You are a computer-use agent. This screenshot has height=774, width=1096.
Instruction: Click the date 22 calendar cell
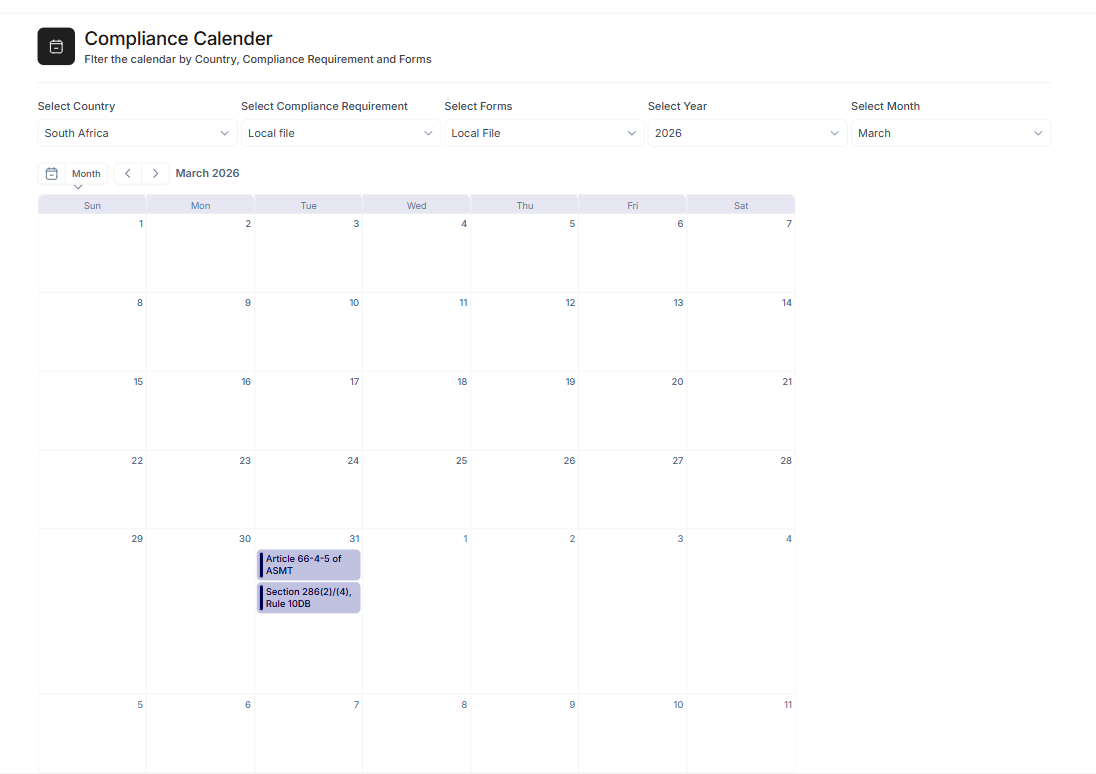click(x=92, y=489)
